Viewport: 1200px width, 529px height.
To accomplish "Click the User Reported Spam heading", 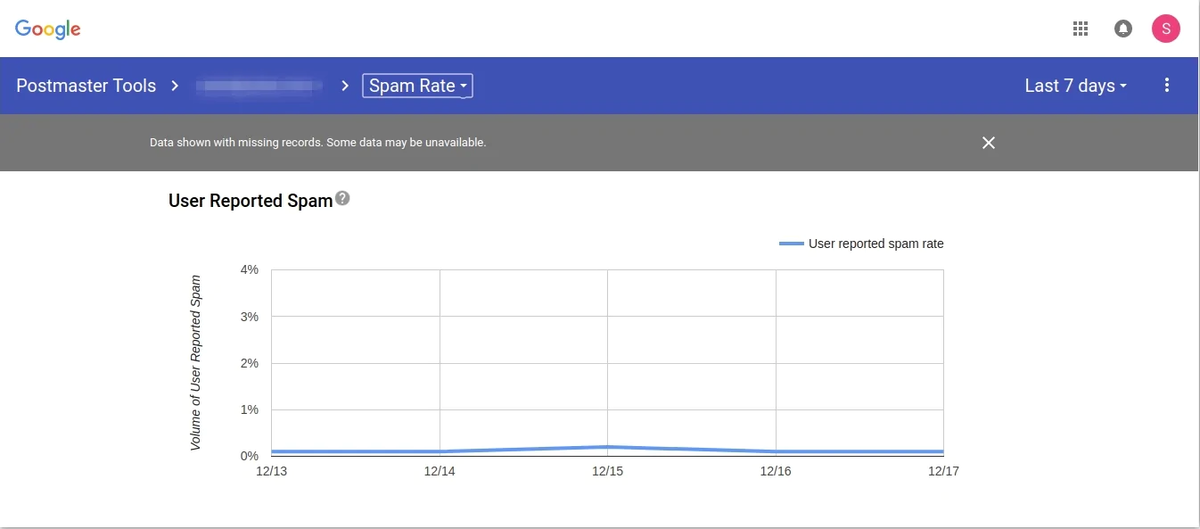I will [x=250, y=201].
